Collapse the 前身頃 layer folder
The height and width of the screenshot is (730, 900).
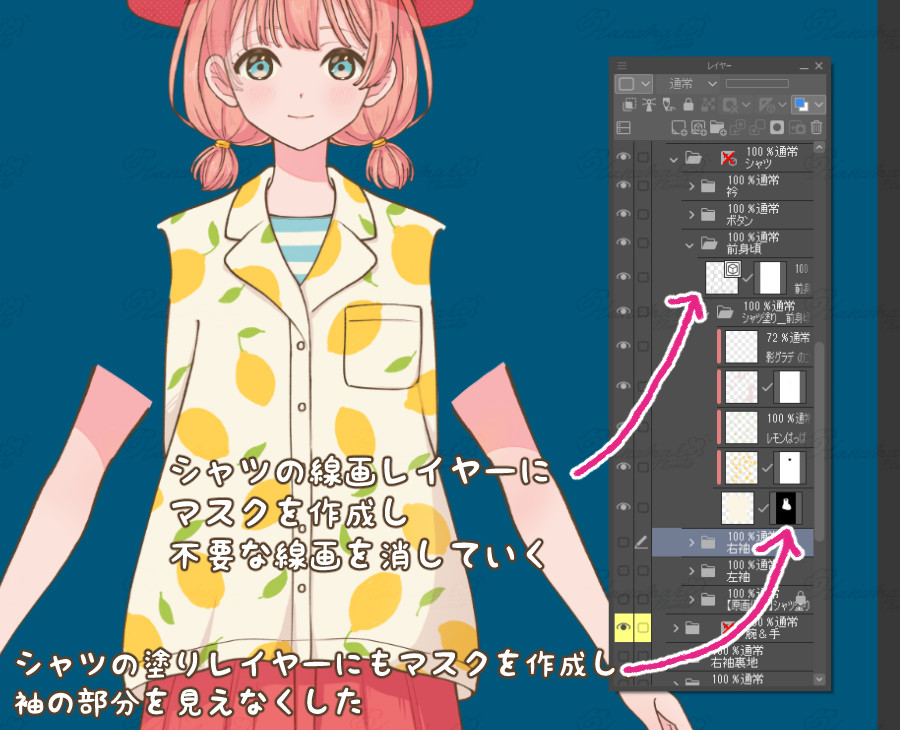[x=690, y=242]
